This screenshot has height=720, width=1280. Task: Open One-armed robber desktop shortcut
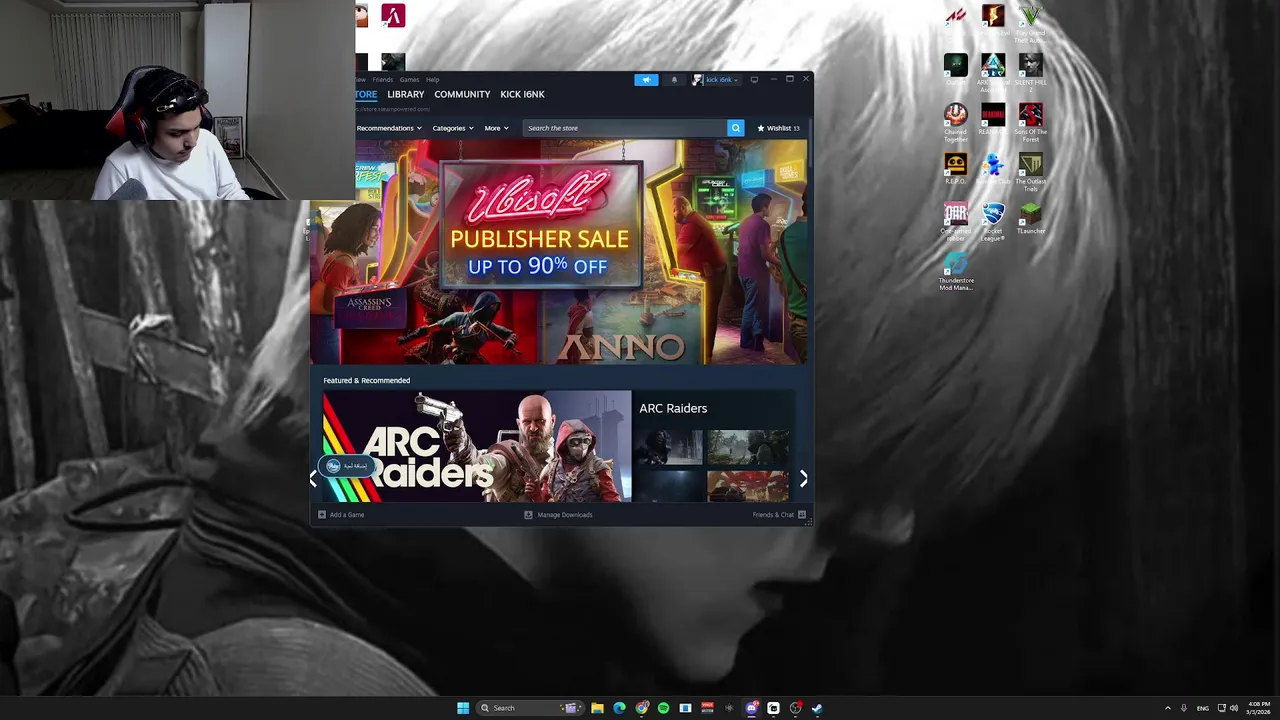tap(955, 222)
